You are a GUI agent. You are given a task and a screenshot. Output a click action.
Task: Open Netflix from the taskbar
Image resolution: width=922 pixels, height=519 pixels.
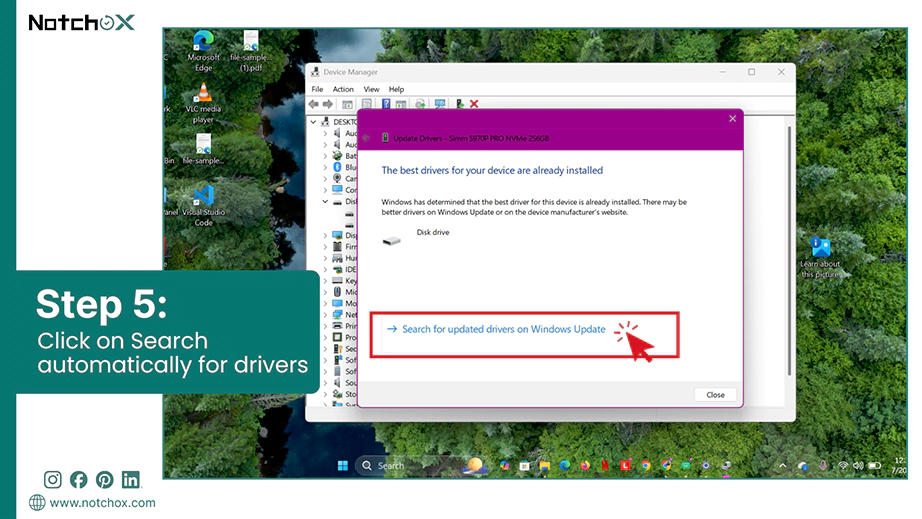[x=605, y=466]
